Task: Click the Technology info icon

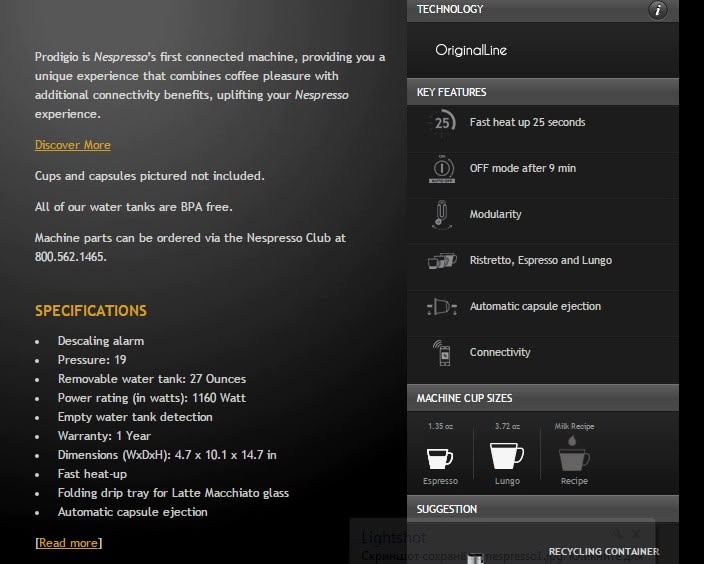Action: click(657, 10)
